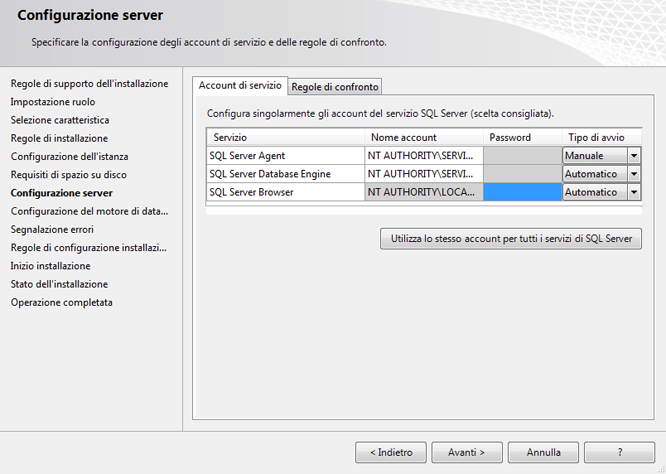Screen dimensions: 666x474
Task: Select account name cell for SQL Server Database Engine
Action: (x=424, y=174)
